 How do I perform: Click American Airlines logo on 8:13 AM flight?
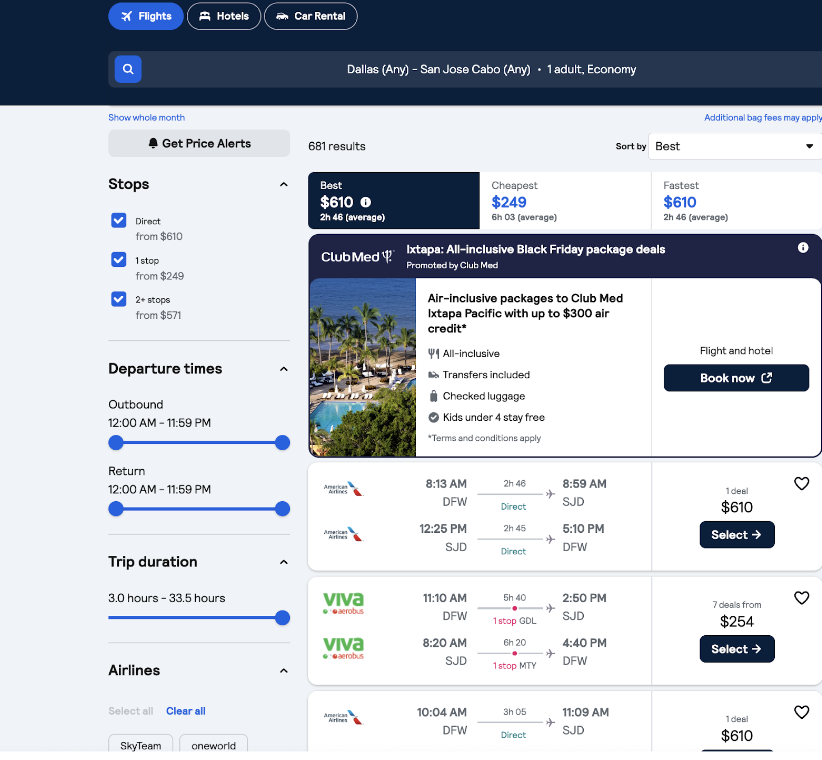[343, 489]
